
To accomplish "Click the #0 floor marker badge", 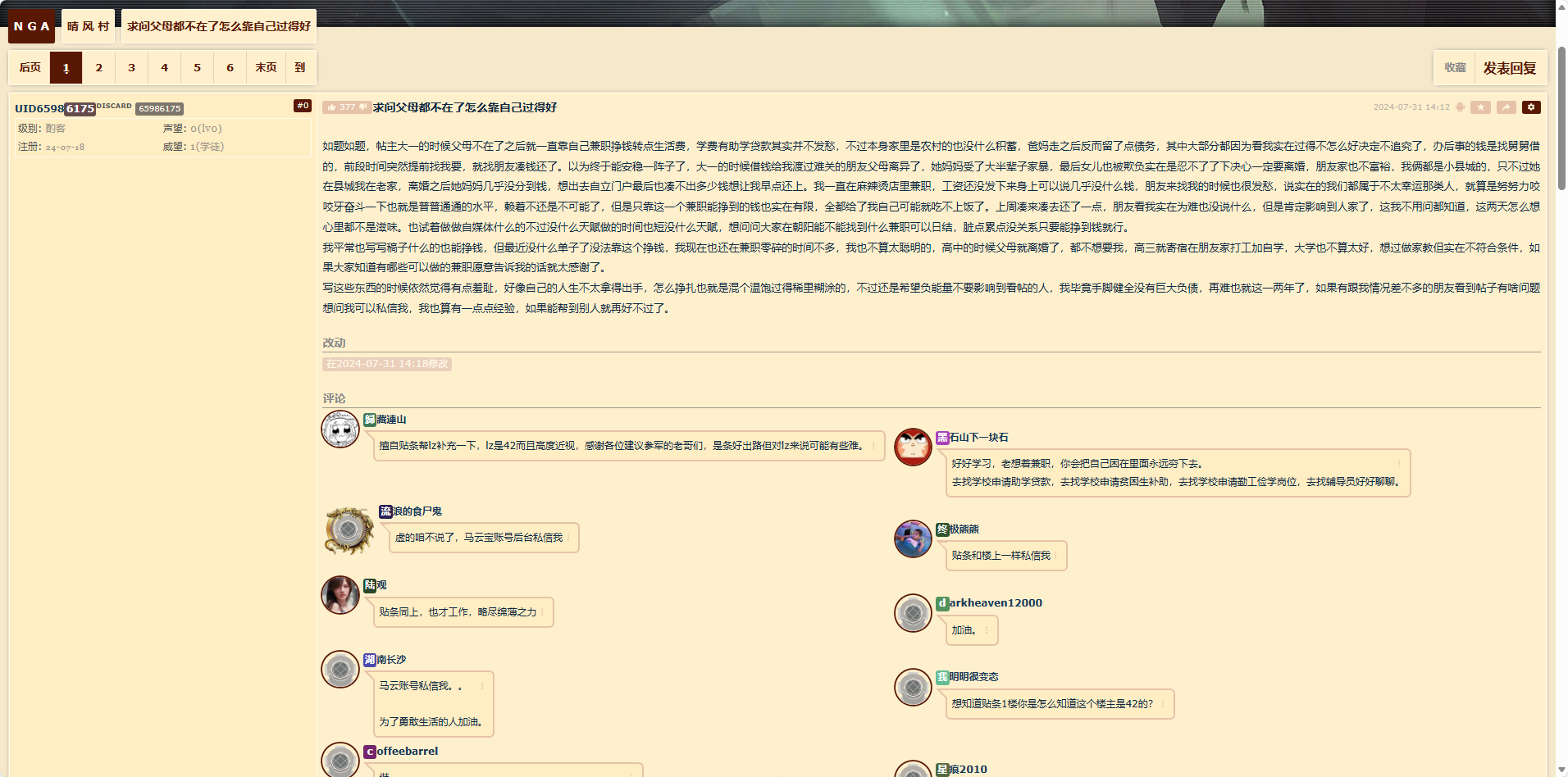I will 303,105.
